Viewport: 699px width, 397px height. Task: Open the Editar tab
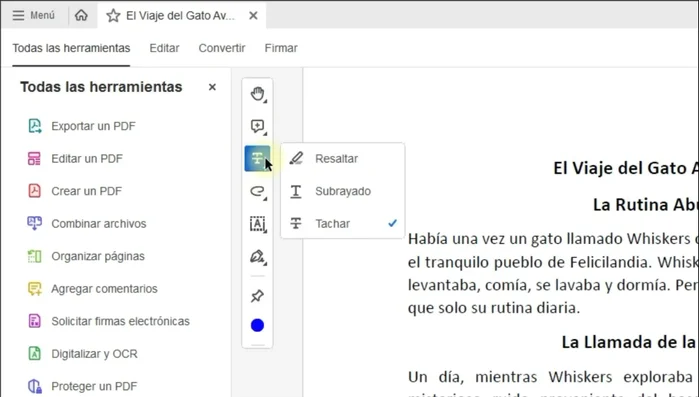point(164,48)
